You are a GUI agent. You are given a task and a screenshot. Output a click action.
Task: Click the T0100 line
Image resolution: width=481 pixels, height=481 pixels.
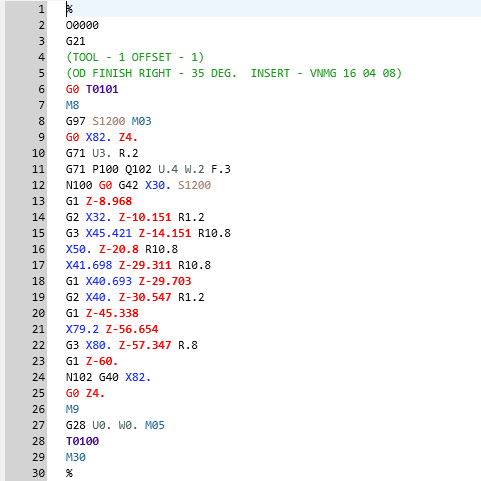pyautogui.click(x=82, y=441)
